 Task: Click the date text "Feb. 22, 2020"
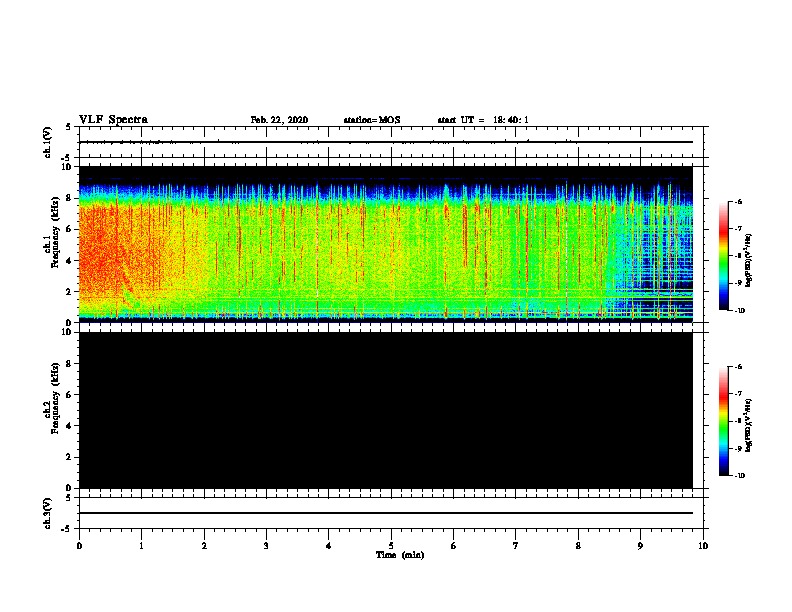pos(279,120)
